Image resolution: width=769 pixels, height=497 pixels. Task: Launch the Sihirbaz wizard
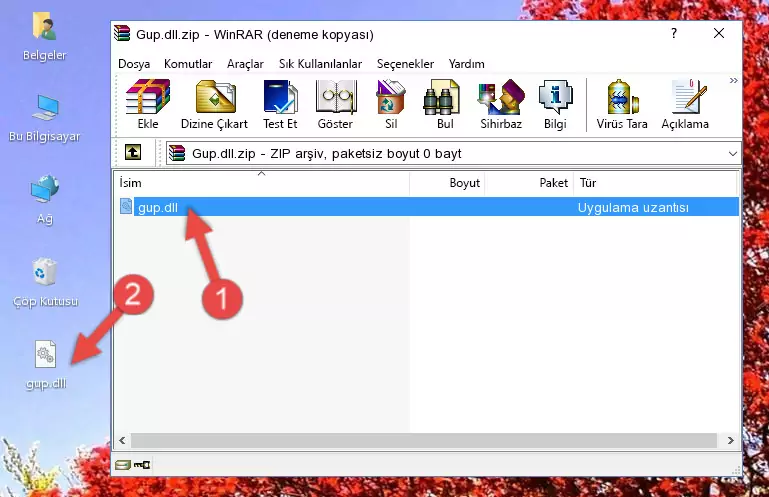pos(501,104)
